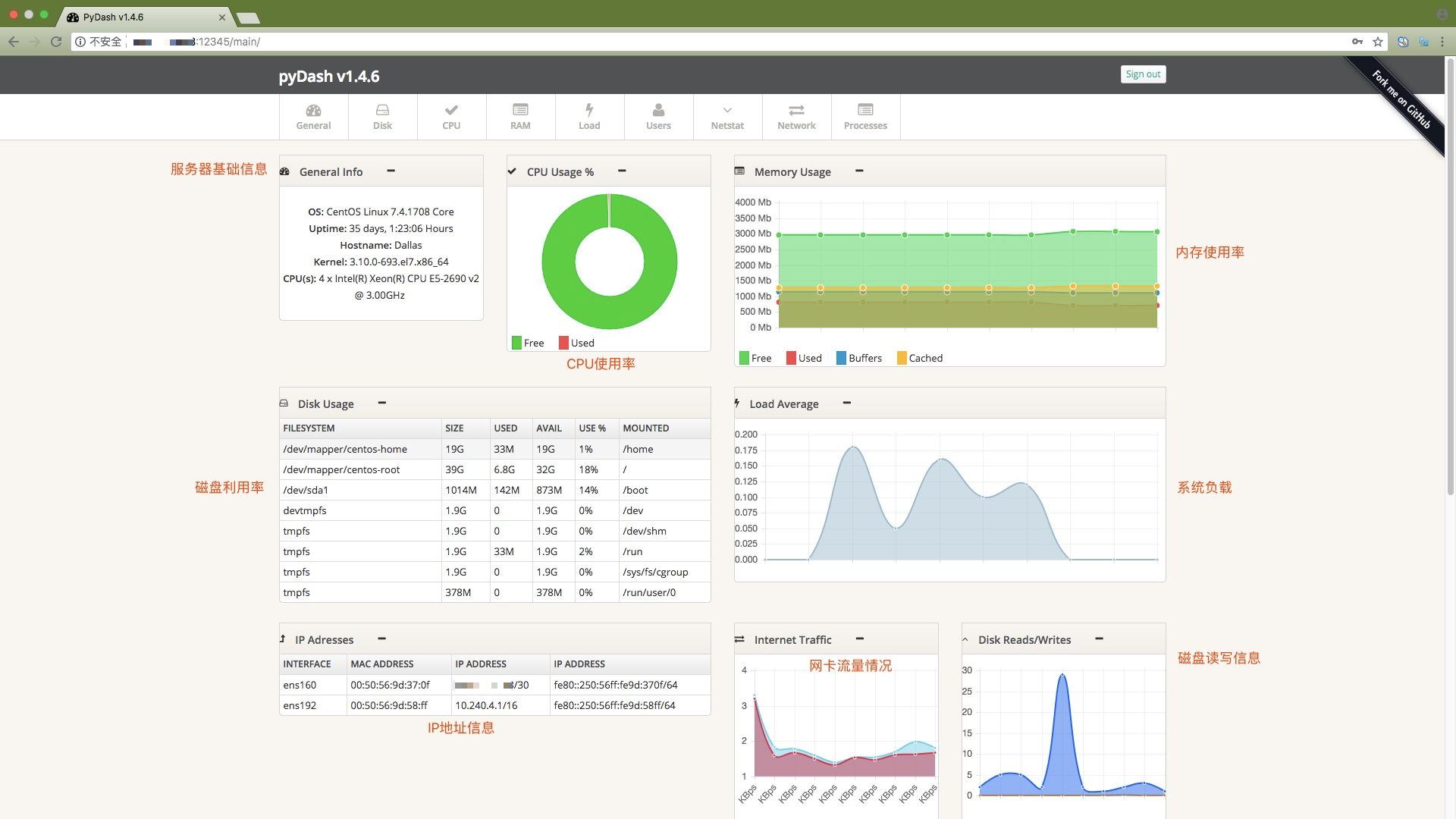Viewport: 1456px width, 819px height.
Task: Select the /dev/sda1 filesystem row
Action: [495, 490]
